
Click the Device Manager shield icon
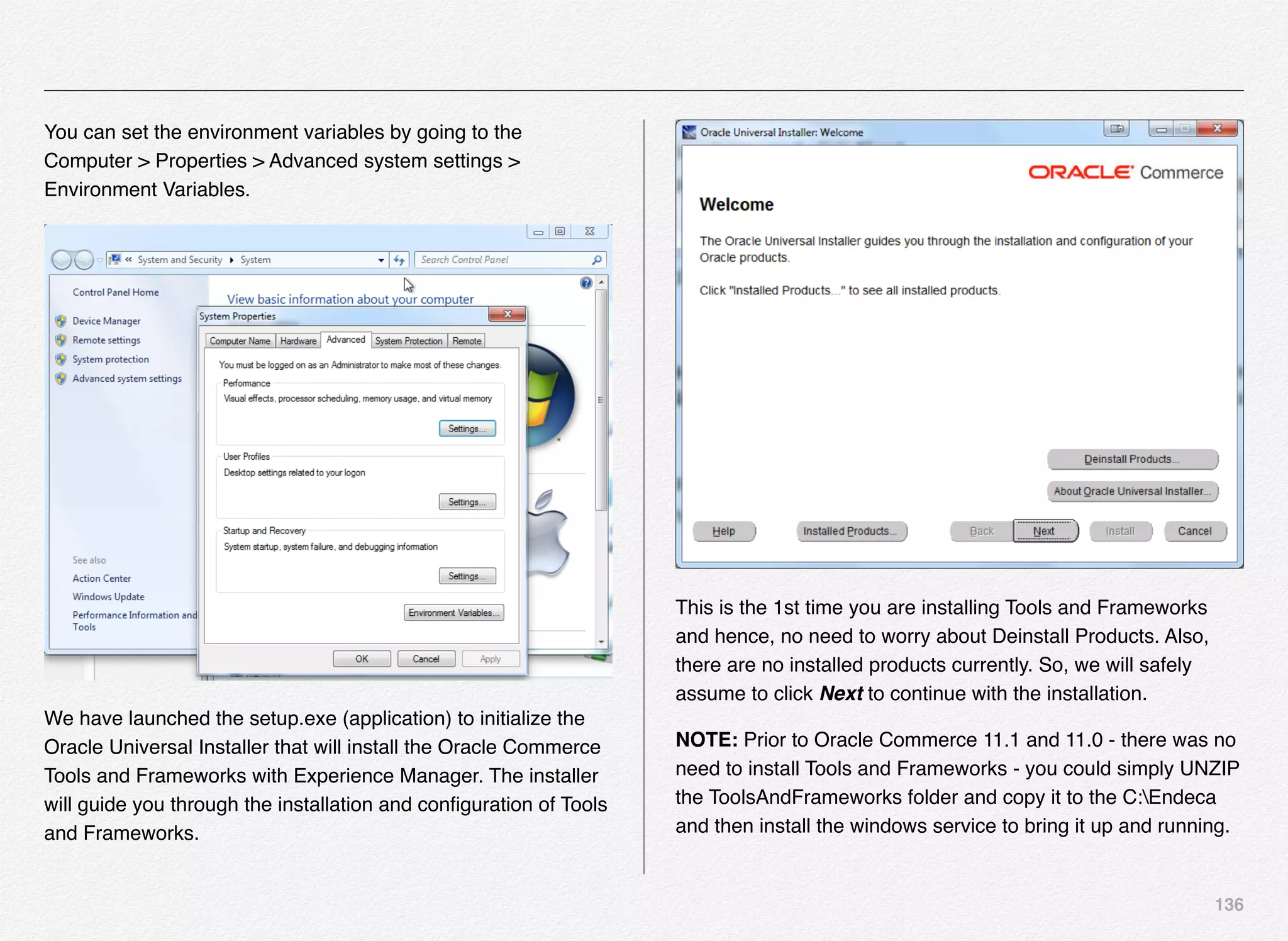tap(61, 321)
